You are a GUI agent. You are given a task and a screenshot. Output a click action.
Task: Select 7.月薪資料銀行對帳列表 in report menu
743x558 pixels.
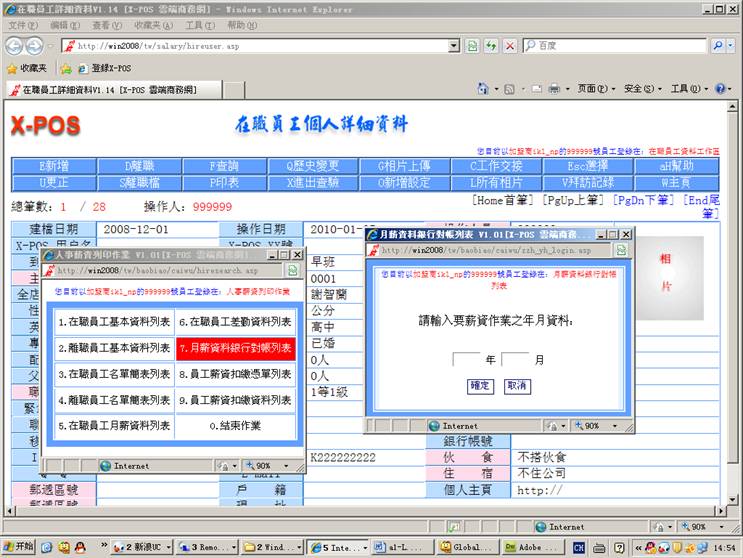[235, 348]
